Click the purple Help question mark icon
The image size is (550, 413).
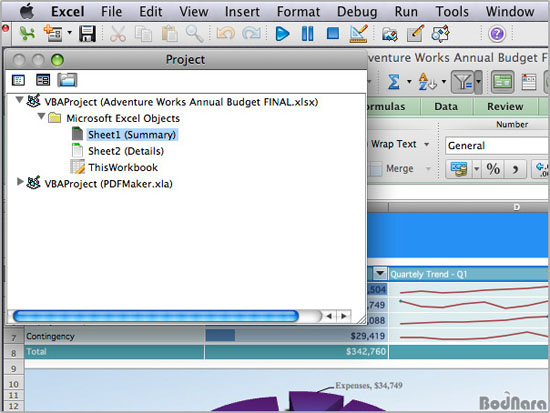(497, 34)
